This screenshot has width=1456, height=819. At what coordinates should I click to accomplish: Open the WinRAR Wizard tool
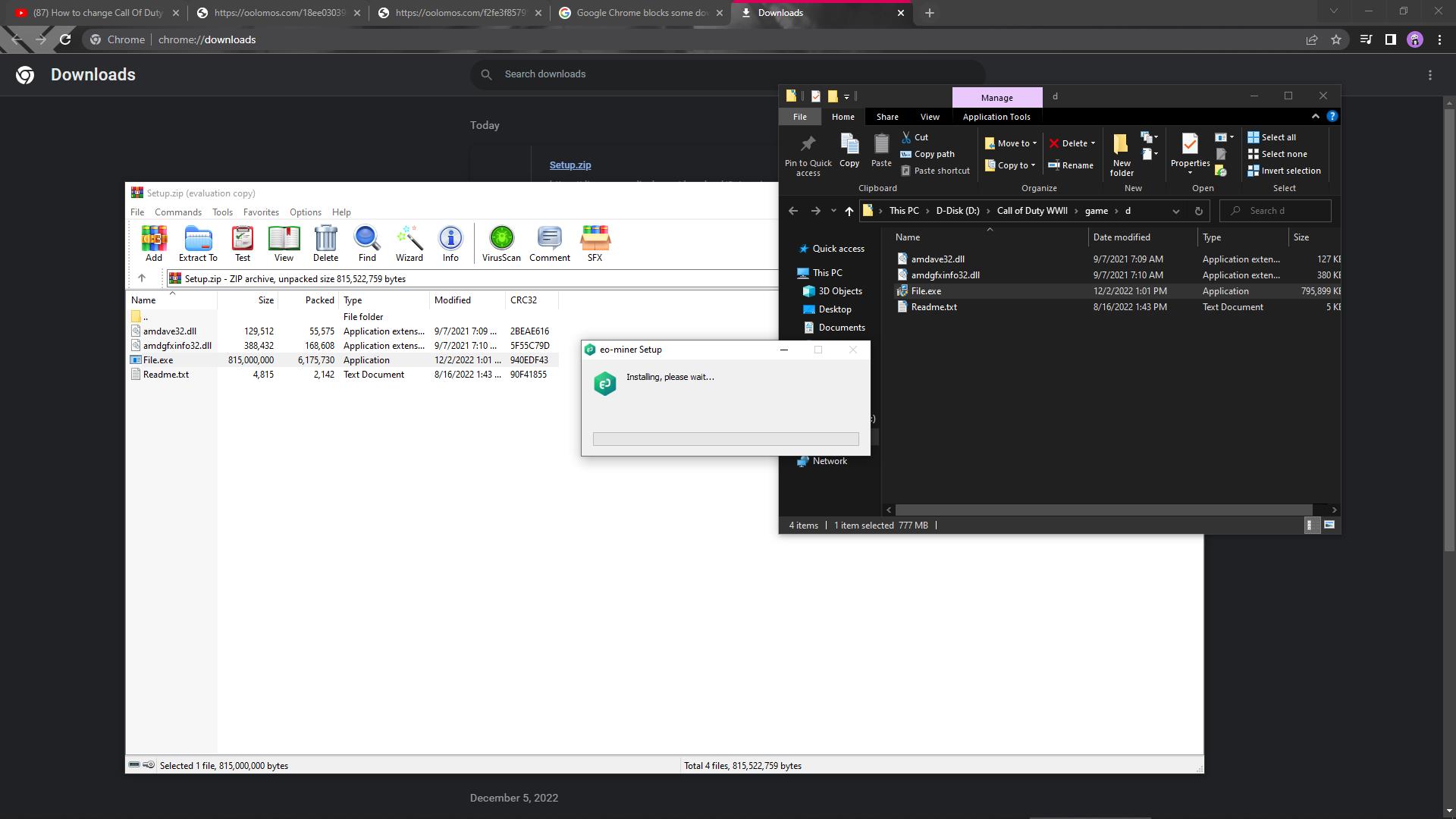[x=409, y=243]
